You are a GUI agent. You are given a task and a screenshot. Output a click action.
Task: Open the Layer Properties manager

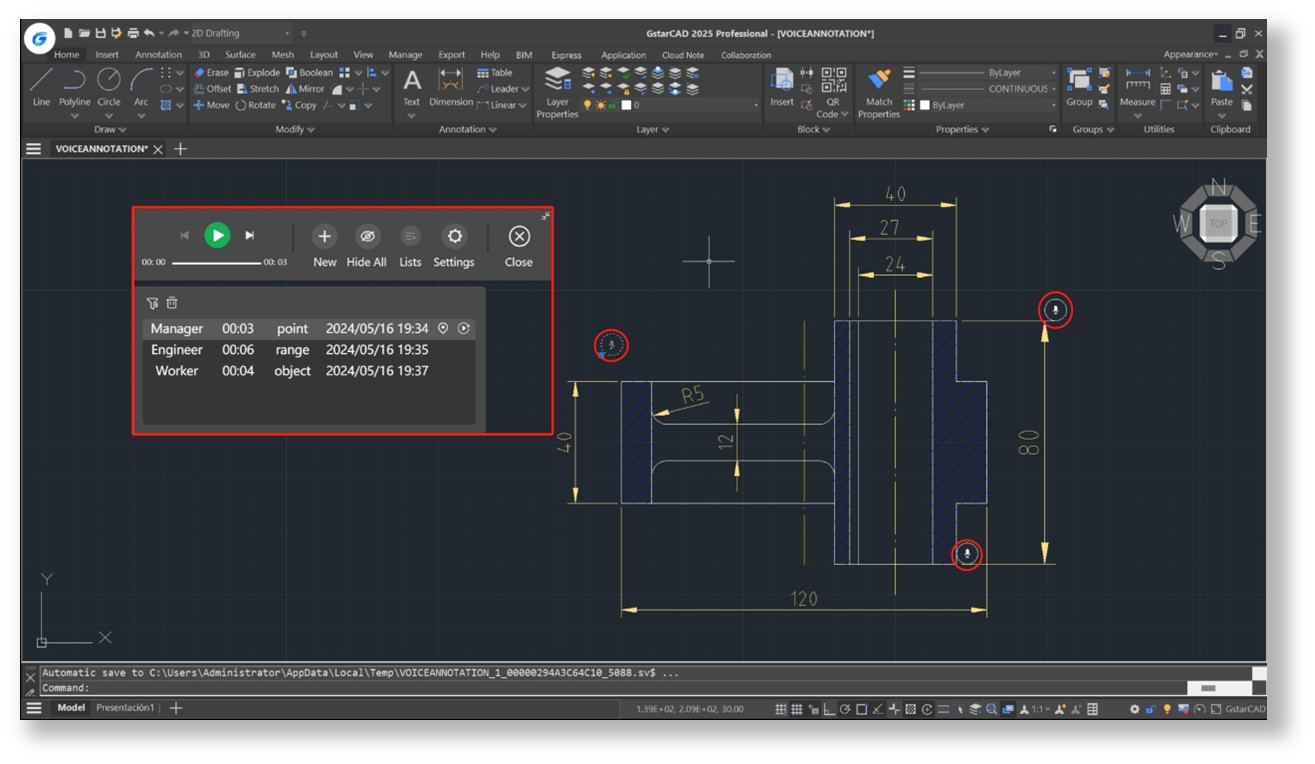[557, 82]
